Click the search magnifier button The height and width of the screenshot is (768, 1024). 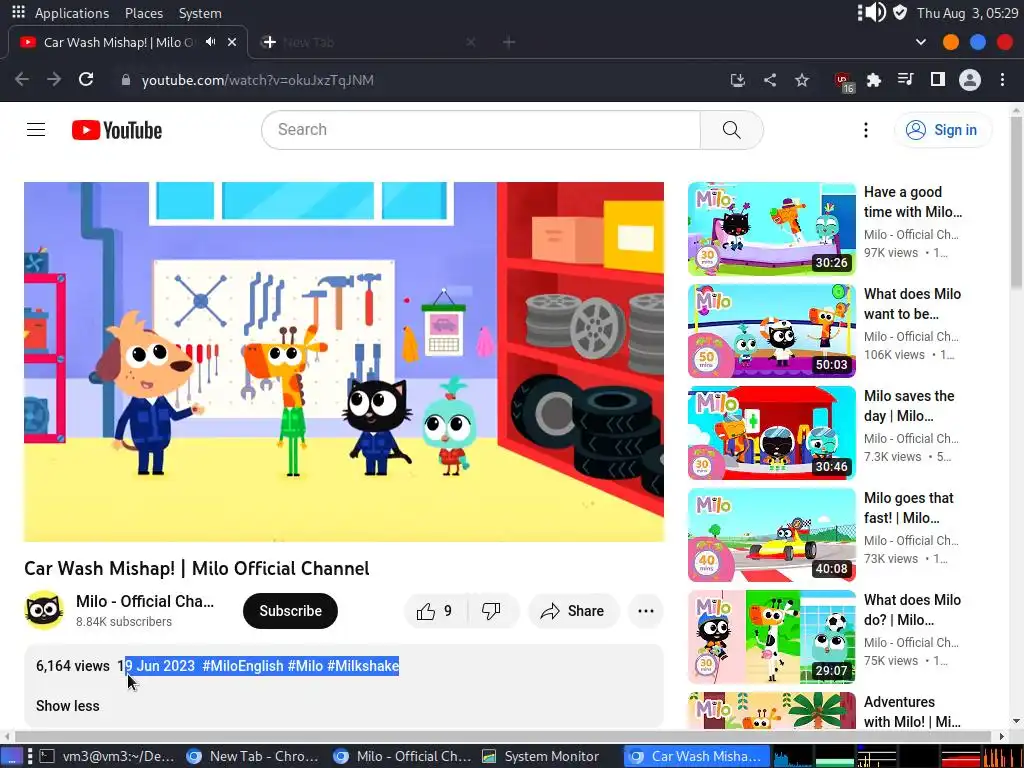[x=731, y=130]
